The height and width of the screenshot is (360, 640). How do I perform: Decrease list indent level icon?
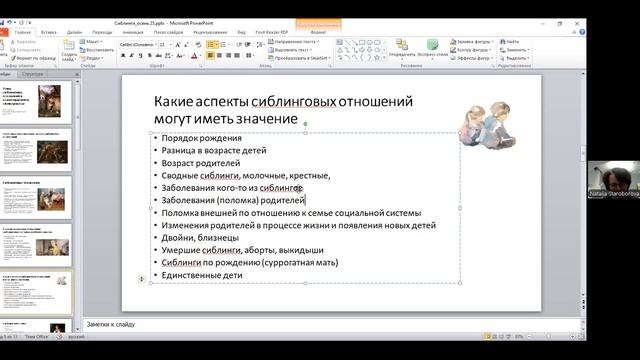(239, 44)
